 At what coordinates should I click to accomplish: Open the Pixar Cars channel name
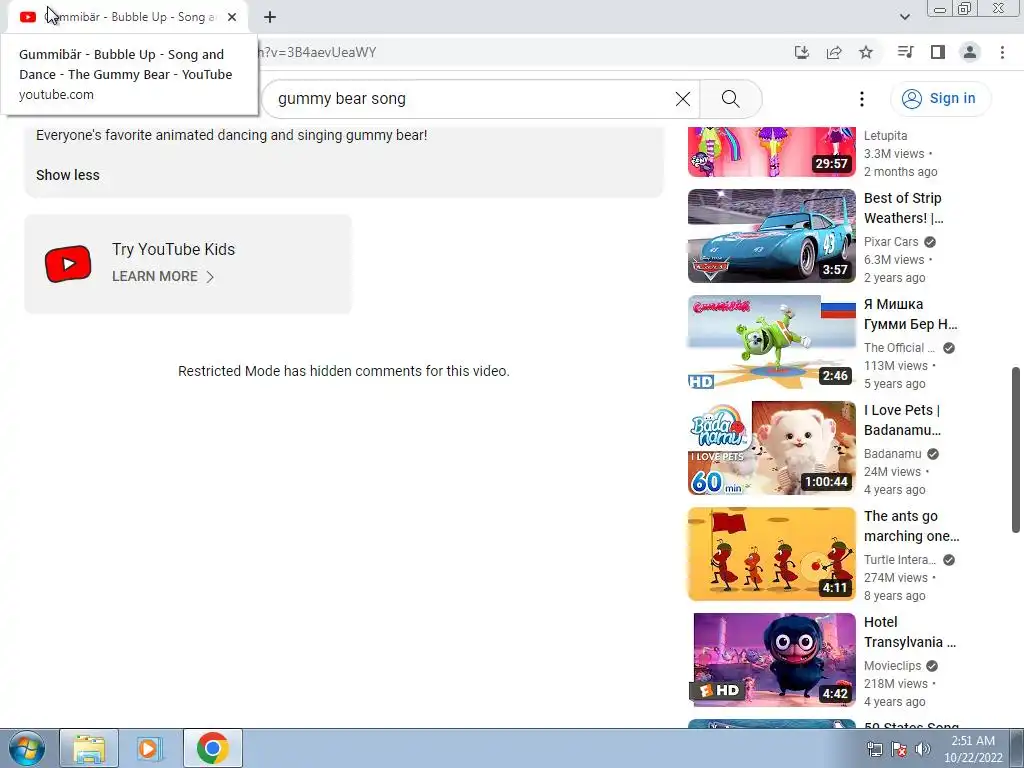(x=891, y=242)
